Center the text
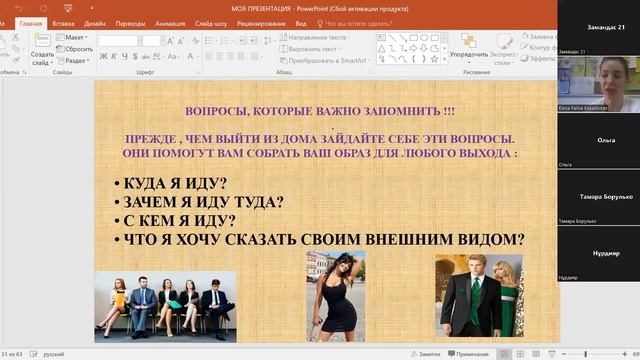 click(x=219, y=56)
